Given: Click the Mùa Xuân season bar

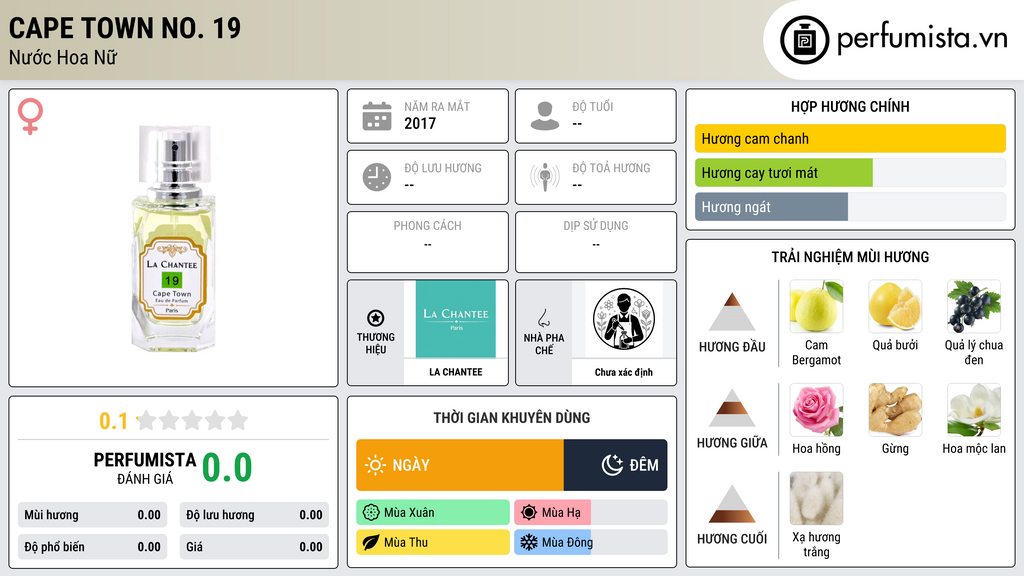Looking at the screenshot, I should tap(433, 513).
